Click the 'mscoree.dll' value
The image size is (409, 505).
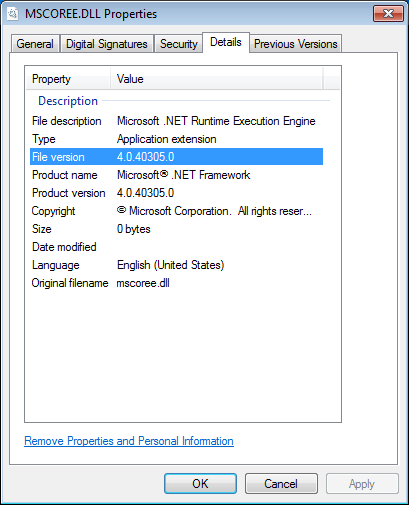[x=143, y=283]
